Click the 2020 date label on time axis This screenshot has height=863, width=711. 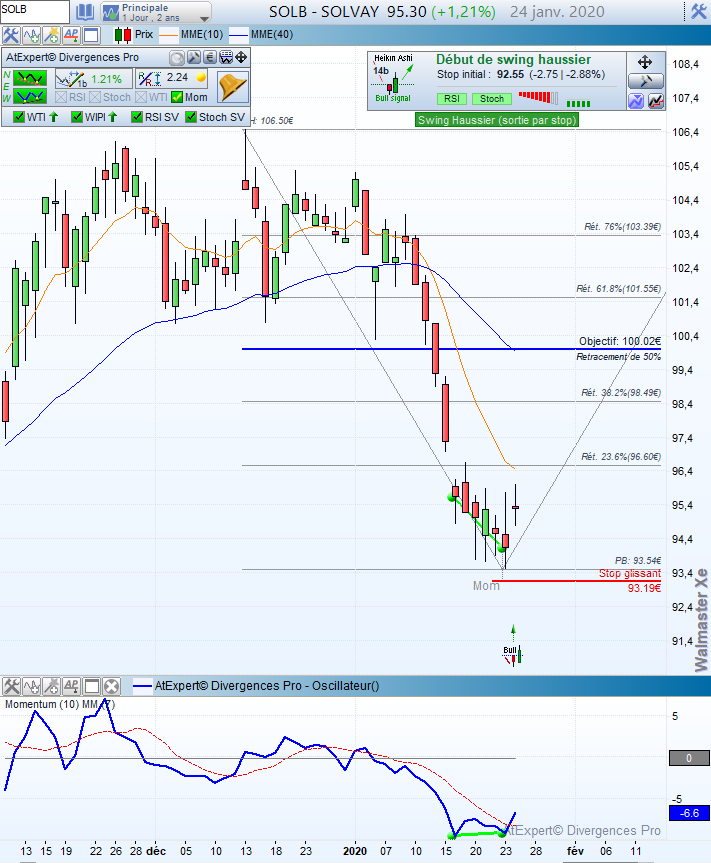click(x=355, y=851)
